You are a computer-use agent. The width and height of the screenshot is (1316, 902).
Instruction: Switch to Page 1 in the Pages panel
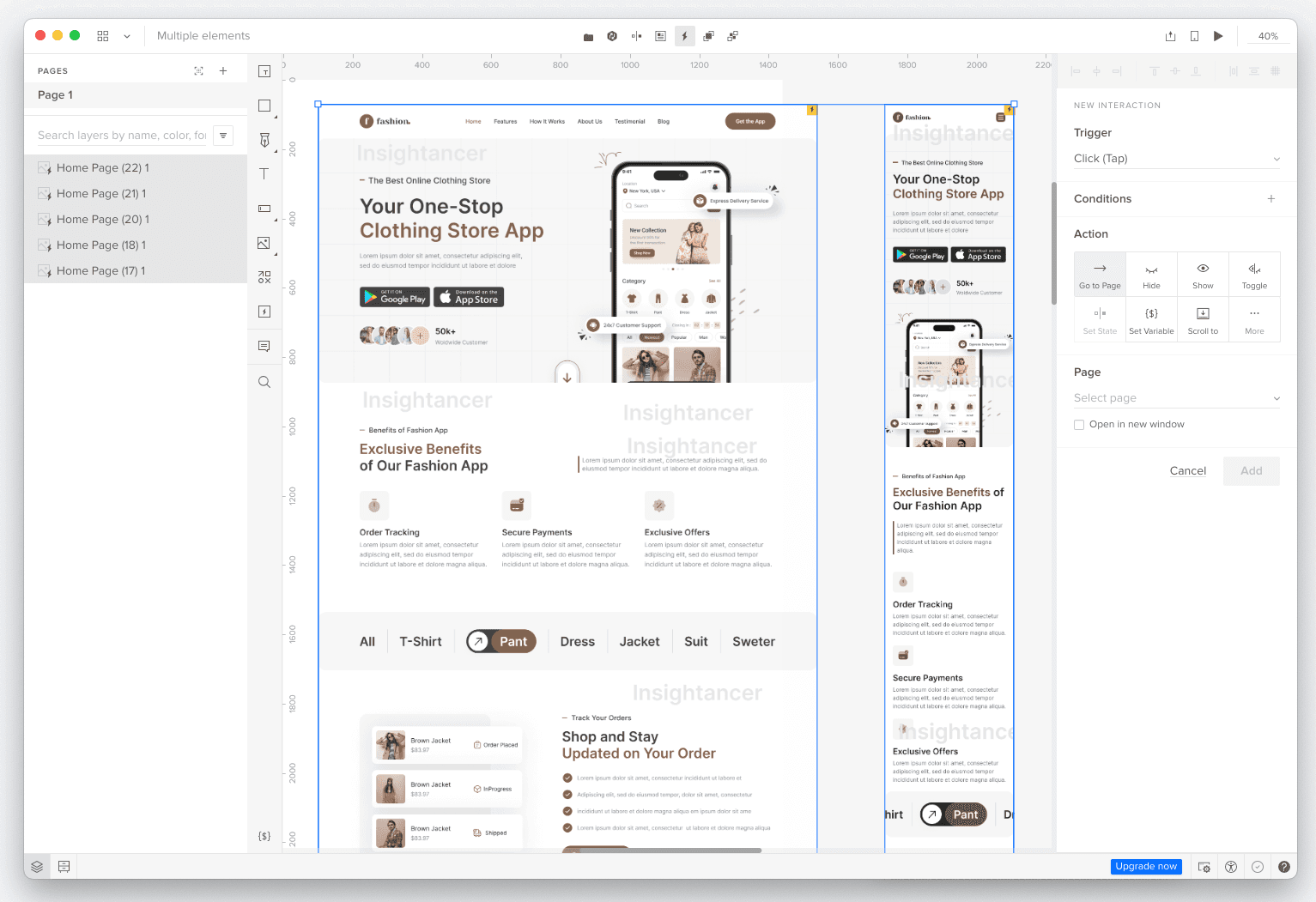[55, 94]
